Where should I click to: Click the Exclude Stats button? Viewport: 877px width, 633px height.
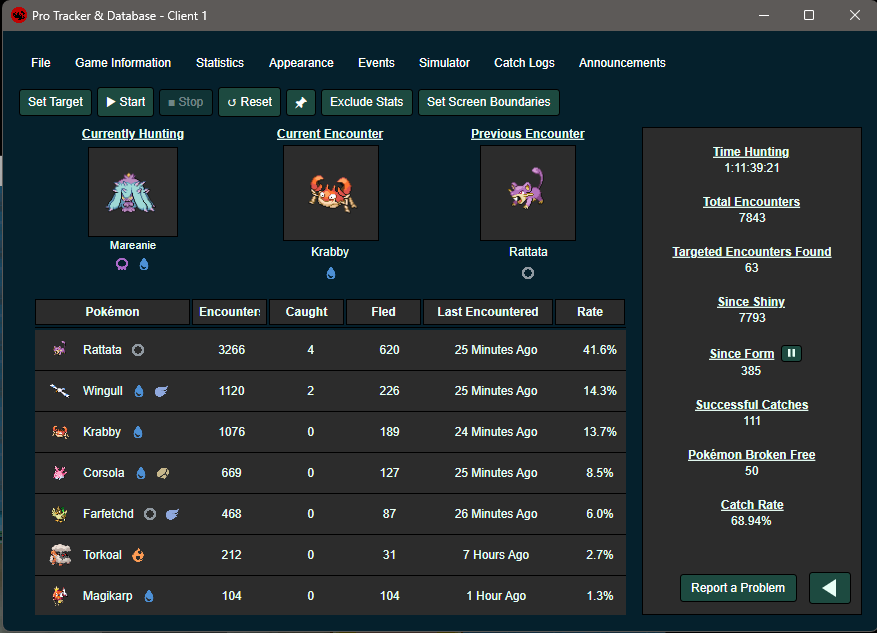click(x=366, y=102)
